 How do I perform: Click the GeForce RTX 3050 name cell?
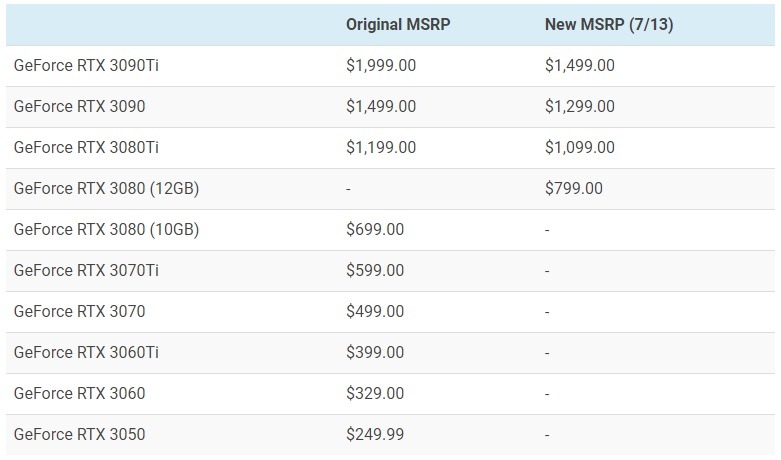tap(80, 434)
